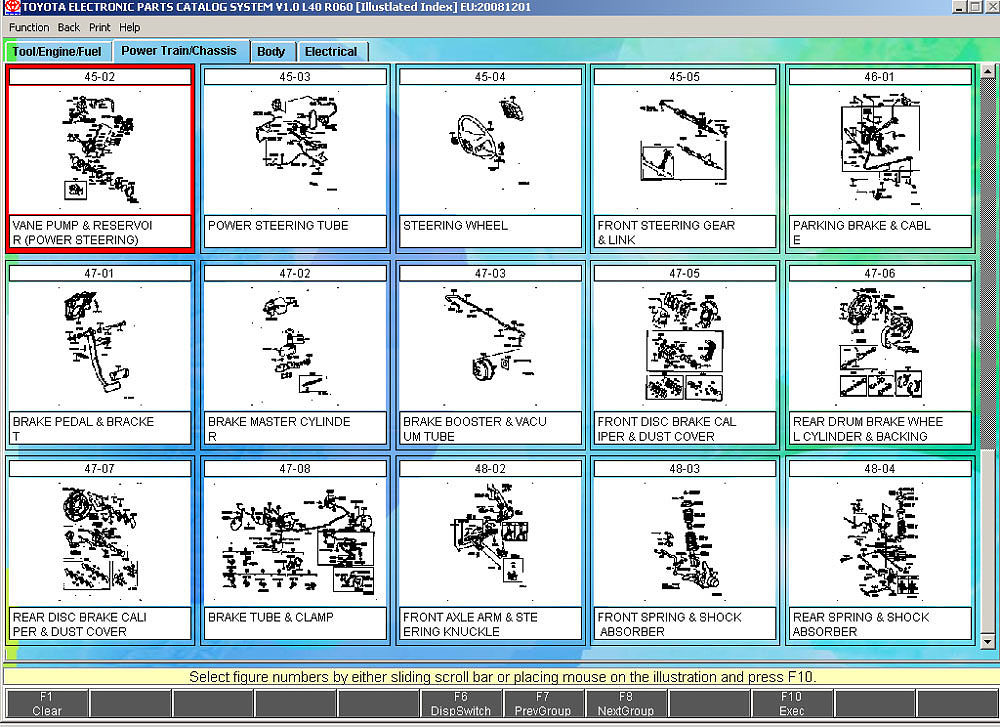1000x727 pixels.
Task: Select the Steering Wheel illustration 45-04
Action: [489, 148]
